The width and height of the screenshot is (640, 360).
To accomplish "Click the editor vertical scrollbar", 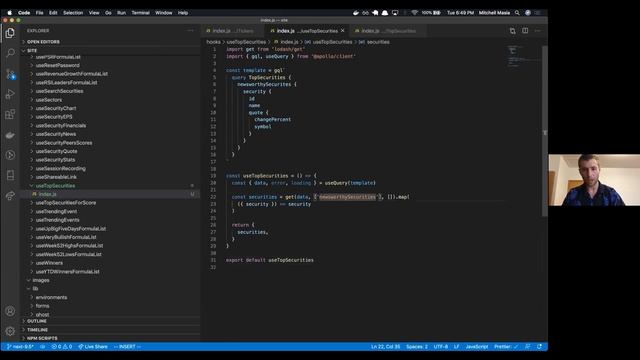I will 544,131.
